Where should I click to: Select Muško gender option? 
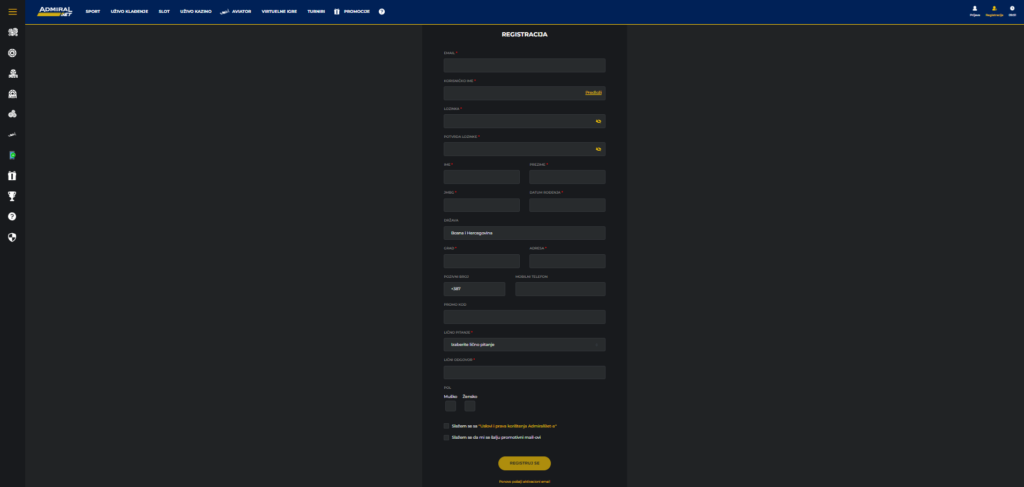451,406
